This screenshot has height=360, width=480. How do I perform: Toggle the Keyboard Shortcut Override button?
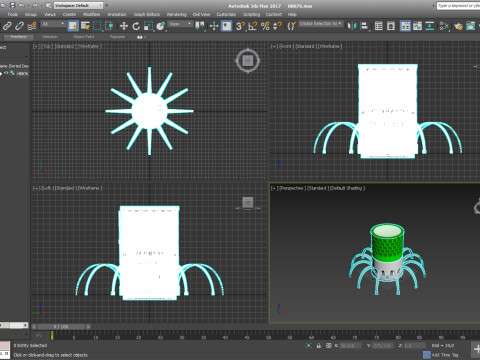click(226, 26)
